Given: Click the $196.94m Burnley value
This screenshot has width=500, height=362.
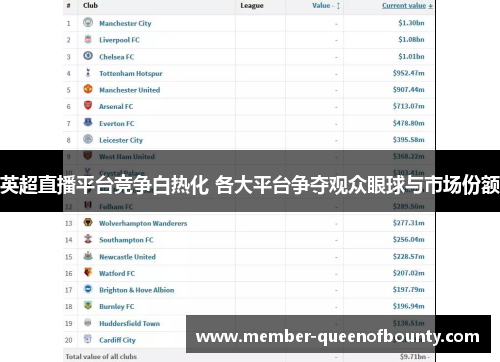Looking at the screenshot, I should 409,306.
